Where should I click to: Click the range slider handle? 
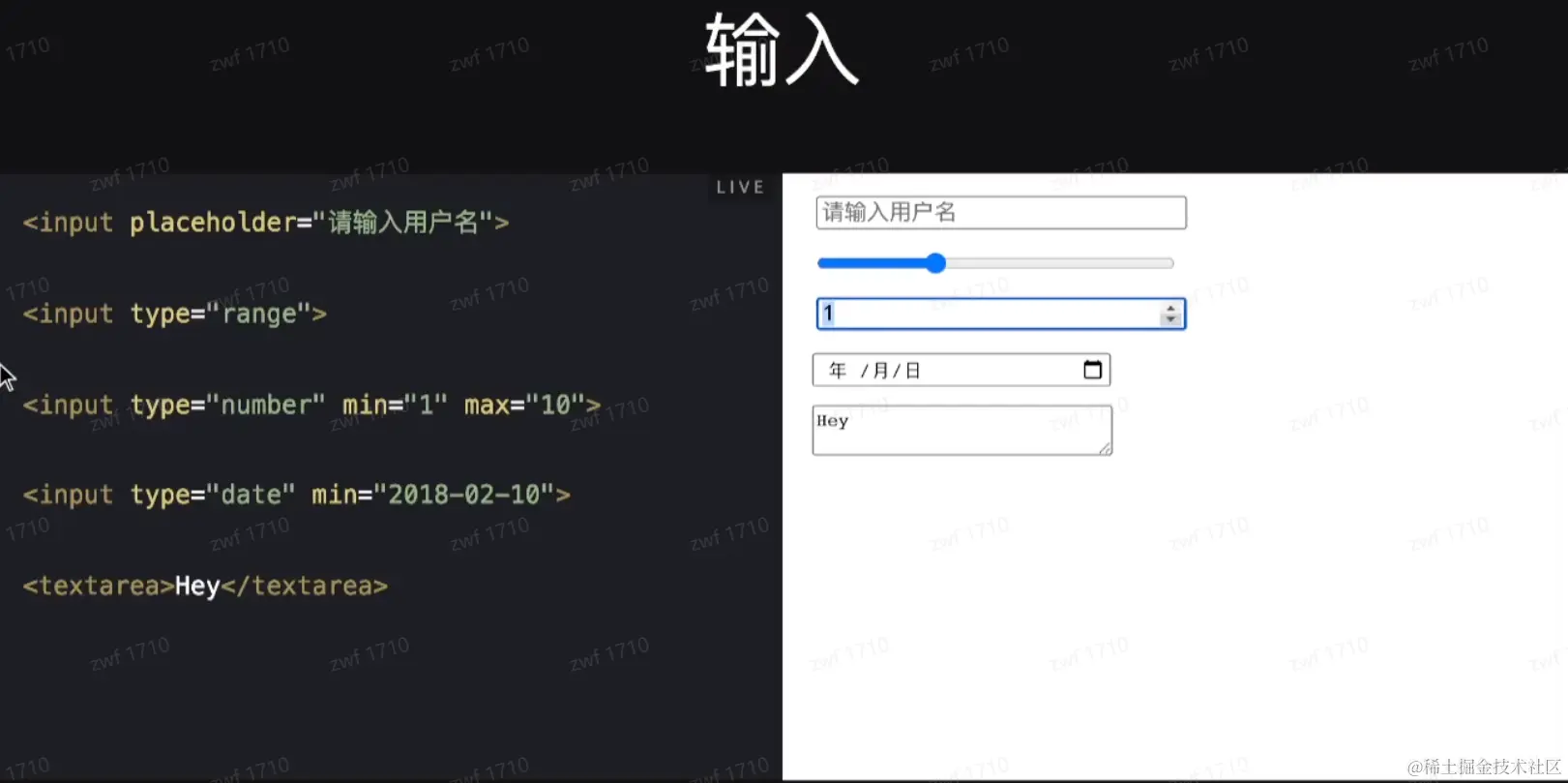pos(935,263)
